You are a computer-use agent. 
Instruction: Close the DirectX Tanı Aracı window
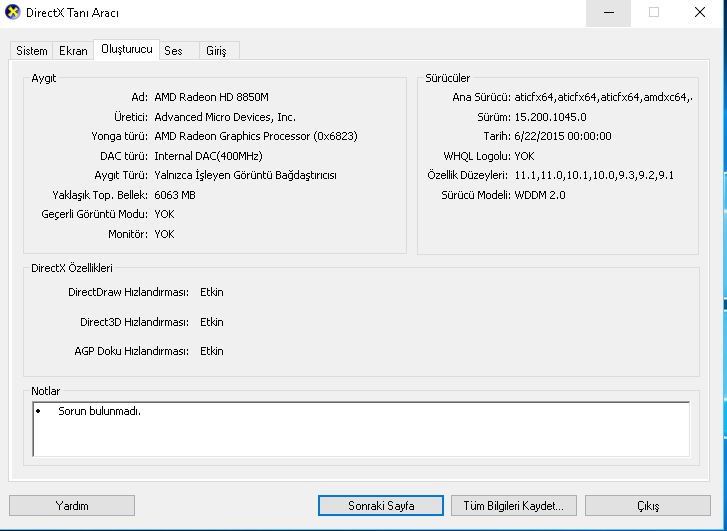pos(700,13)
